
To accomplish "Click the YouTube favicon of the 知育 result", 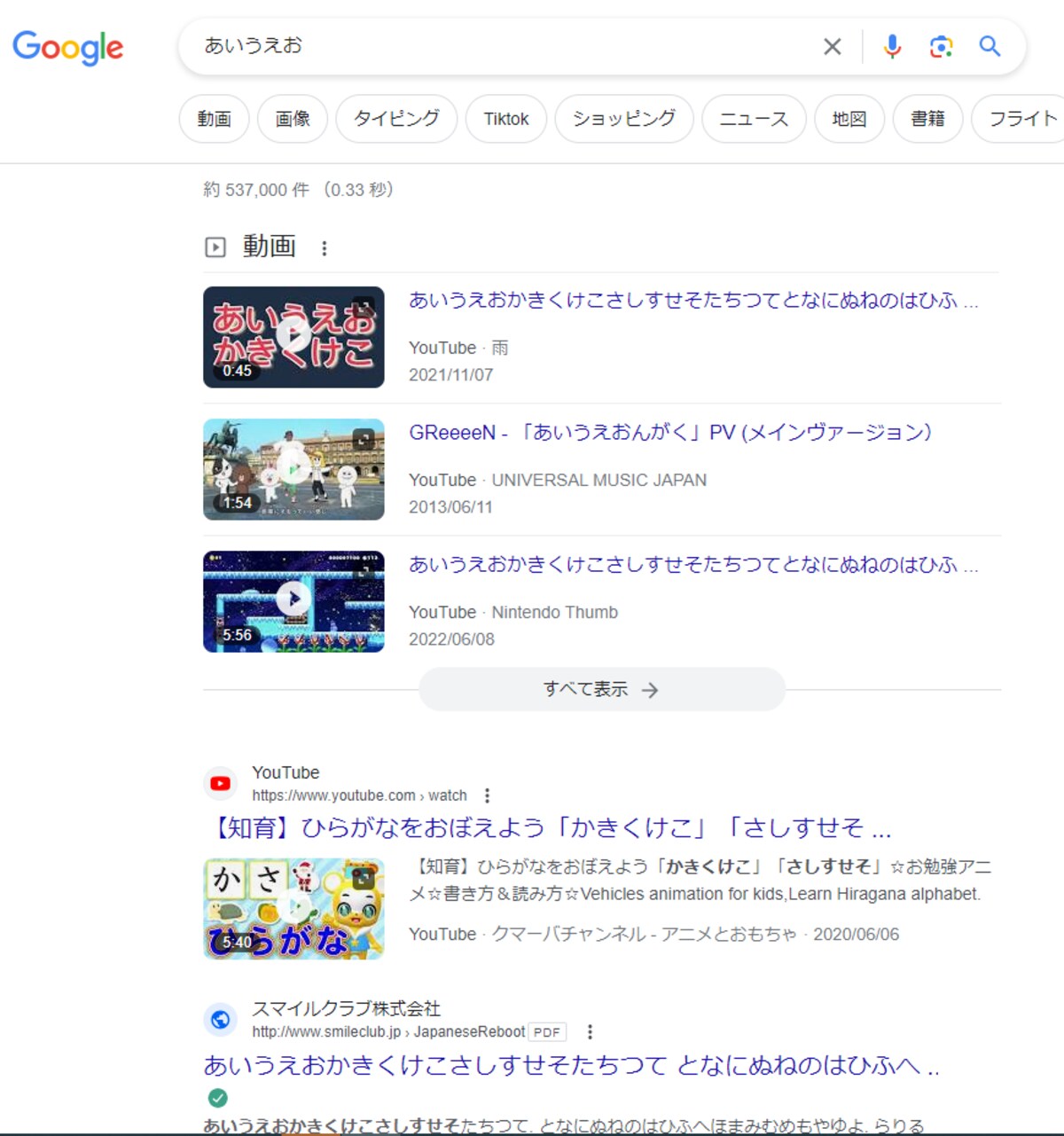I will [221, 784].
